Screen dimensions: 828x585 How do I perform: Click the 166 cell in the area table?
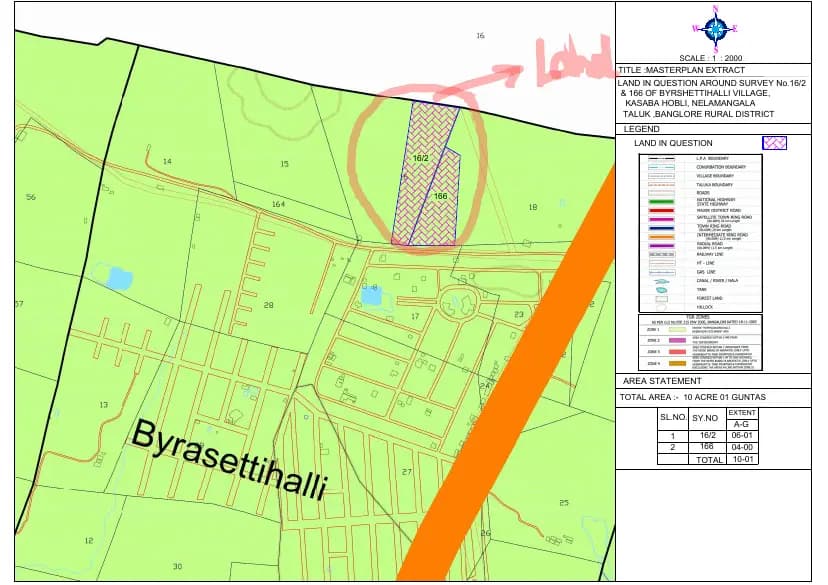(x=707, y=447)
